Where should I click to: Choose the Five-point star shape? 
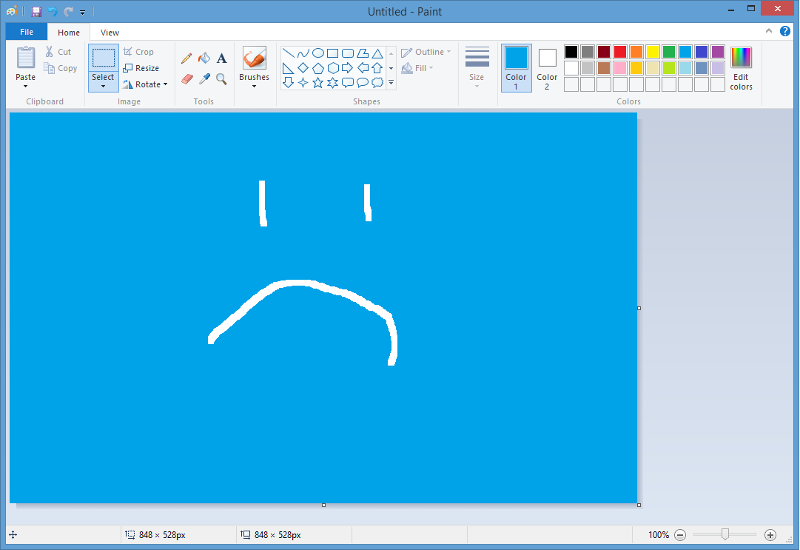[318, 82]
